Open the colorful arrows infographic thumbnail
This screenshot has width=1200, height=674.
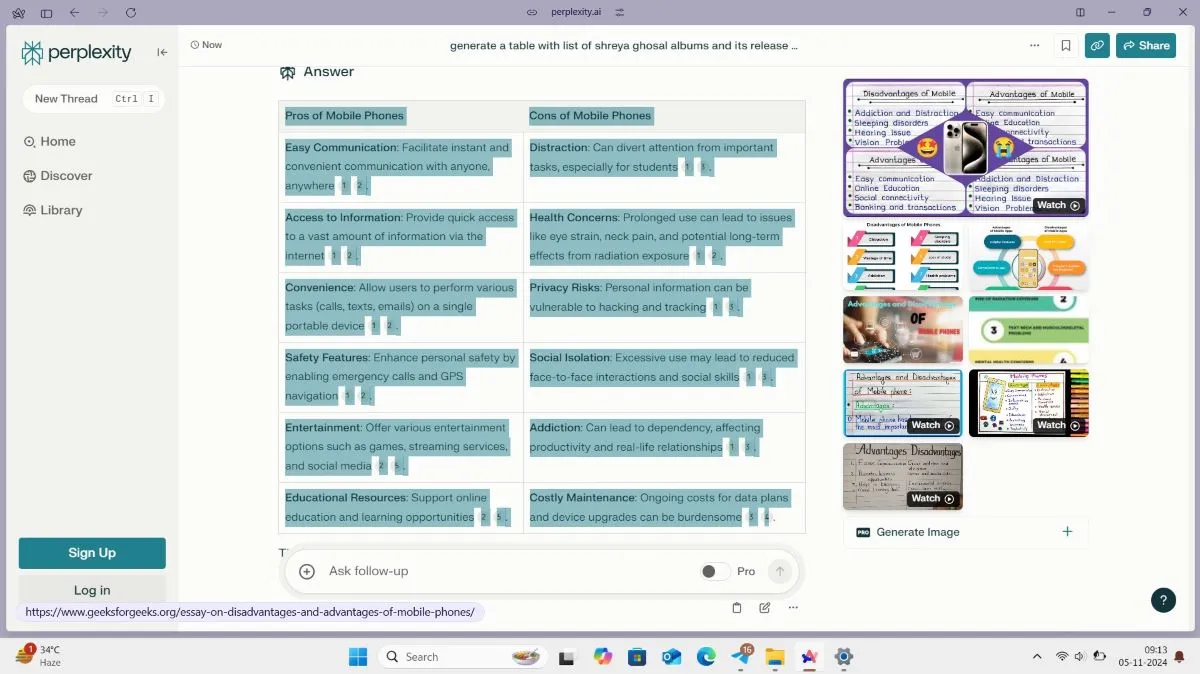click(903, 256)
